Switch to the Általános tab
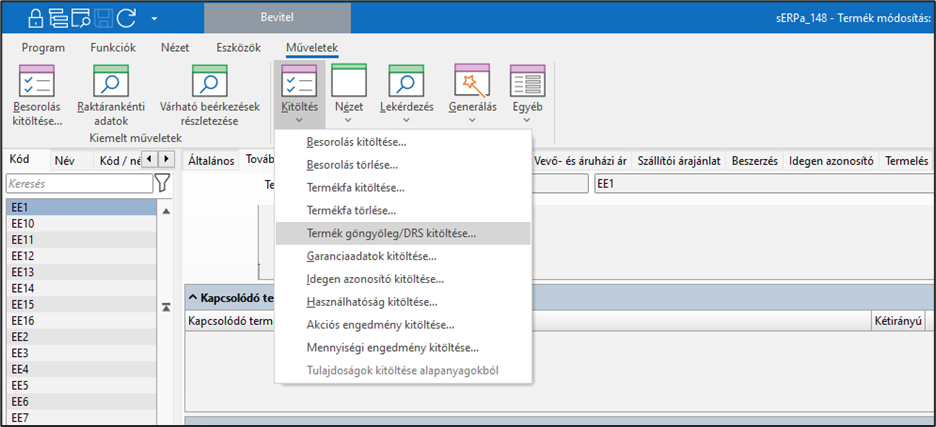The image size is (936, 427). point(211,160)
